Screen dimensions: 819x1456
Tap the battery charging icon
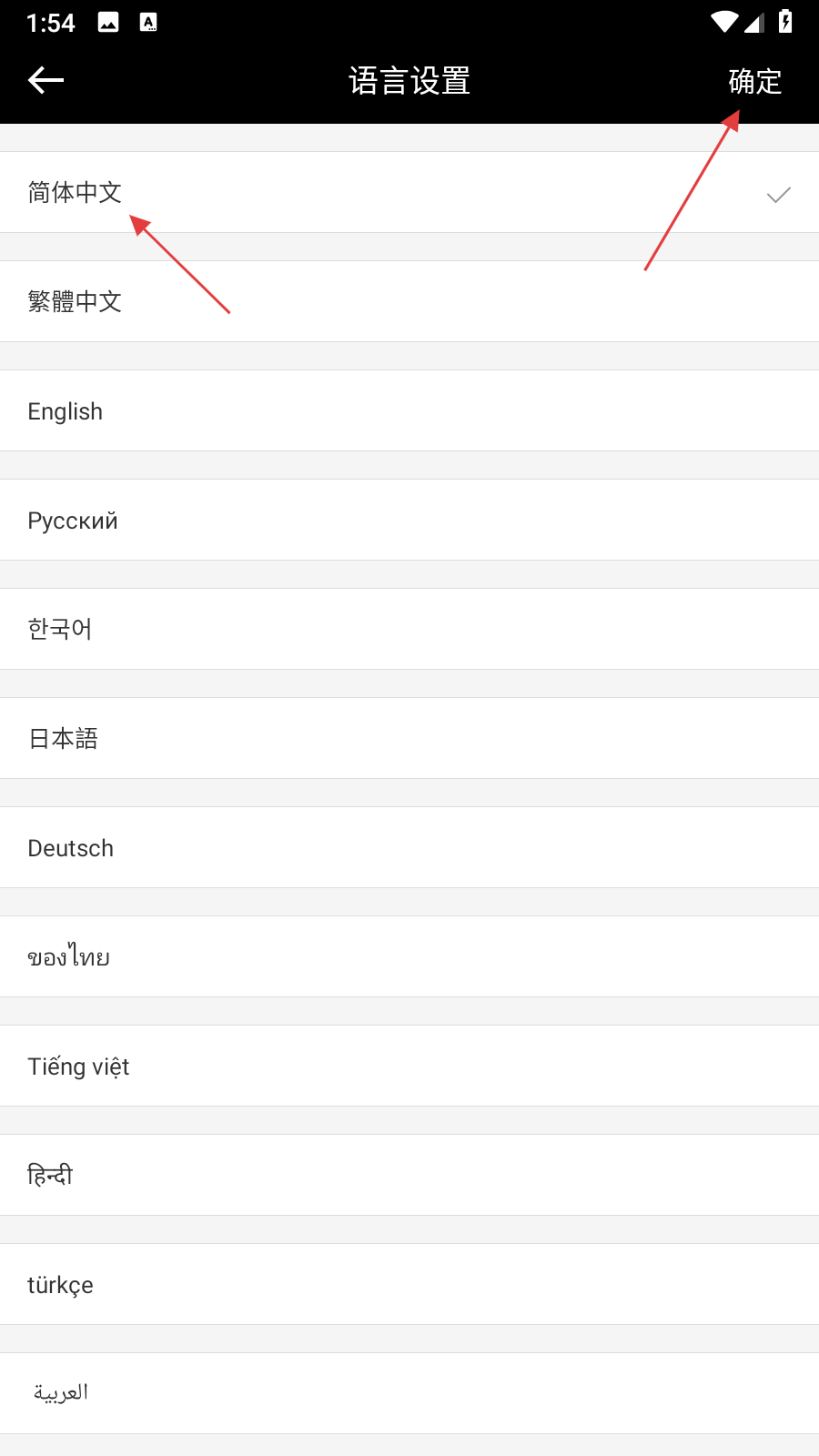coord(785,22)
